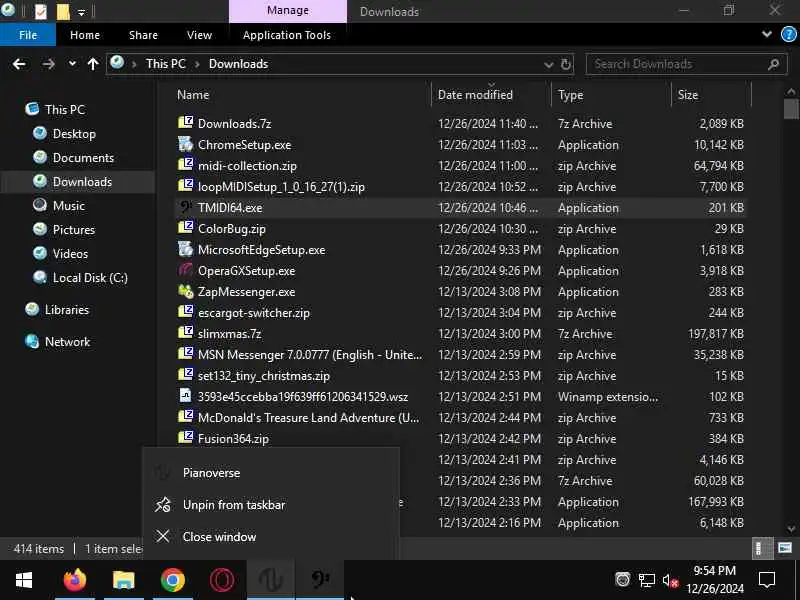Screen dimensions: 800x600
Task: Select escargot-switcher.zip file name
Action: [x=254, y=313]
